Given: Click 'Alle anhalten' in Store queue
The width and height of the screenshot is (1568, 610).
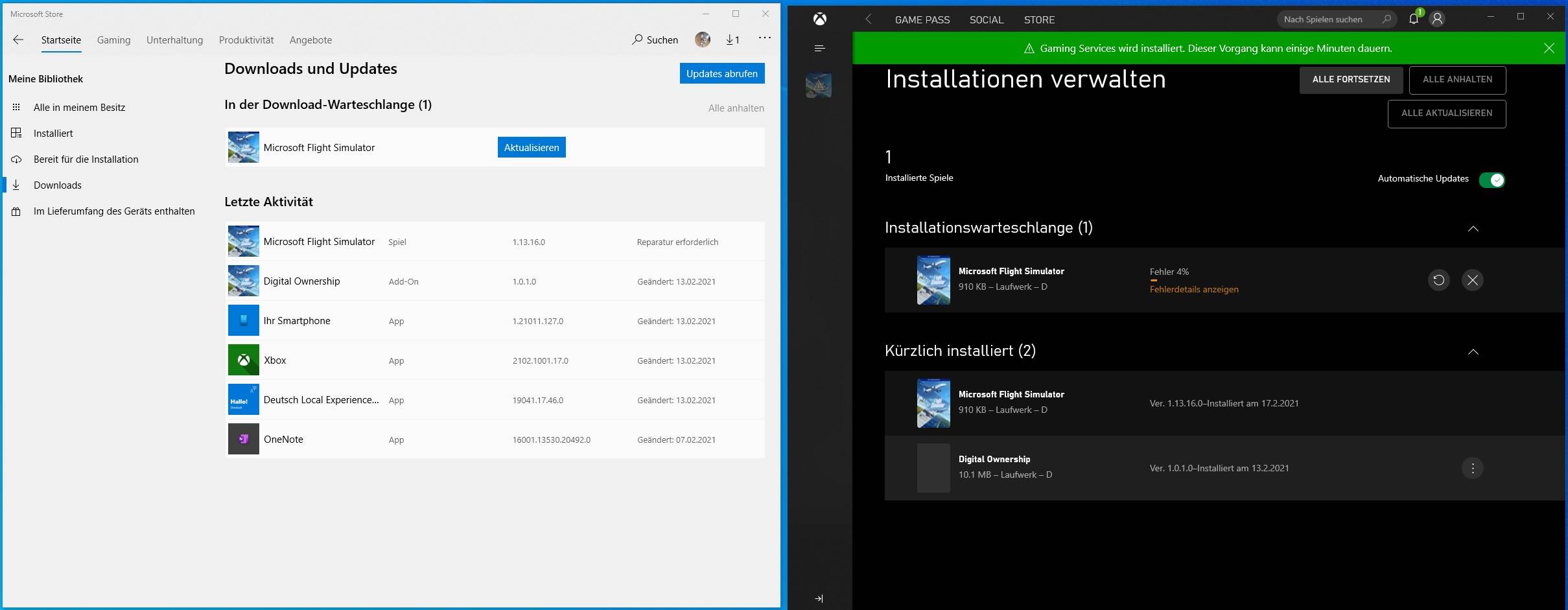Looking at the screenshot, I should pos(736,108).
